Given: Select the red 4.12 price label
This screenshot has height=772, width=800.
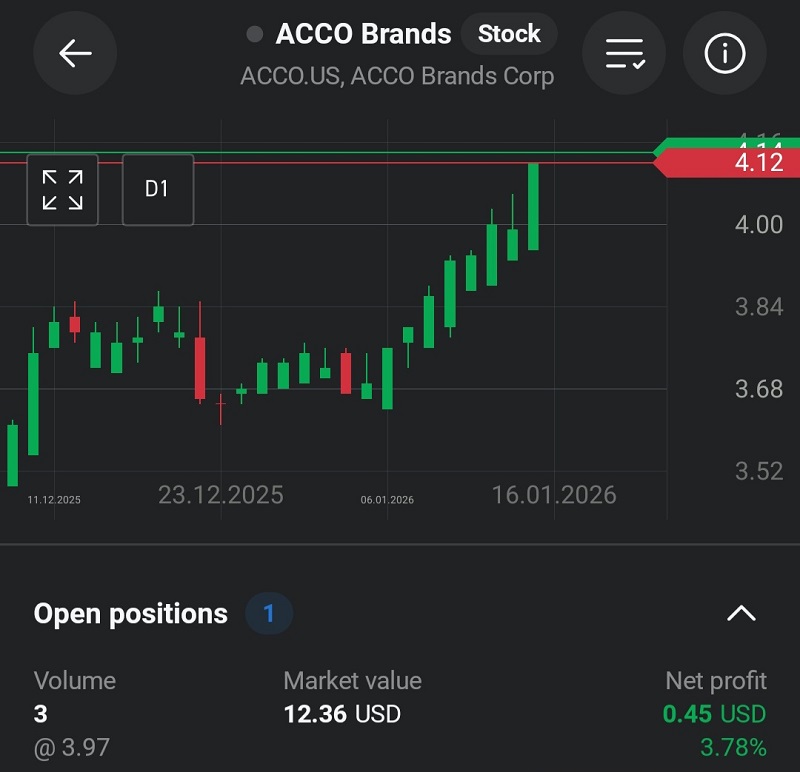Looking at the screenshot, I should (725, 163).
